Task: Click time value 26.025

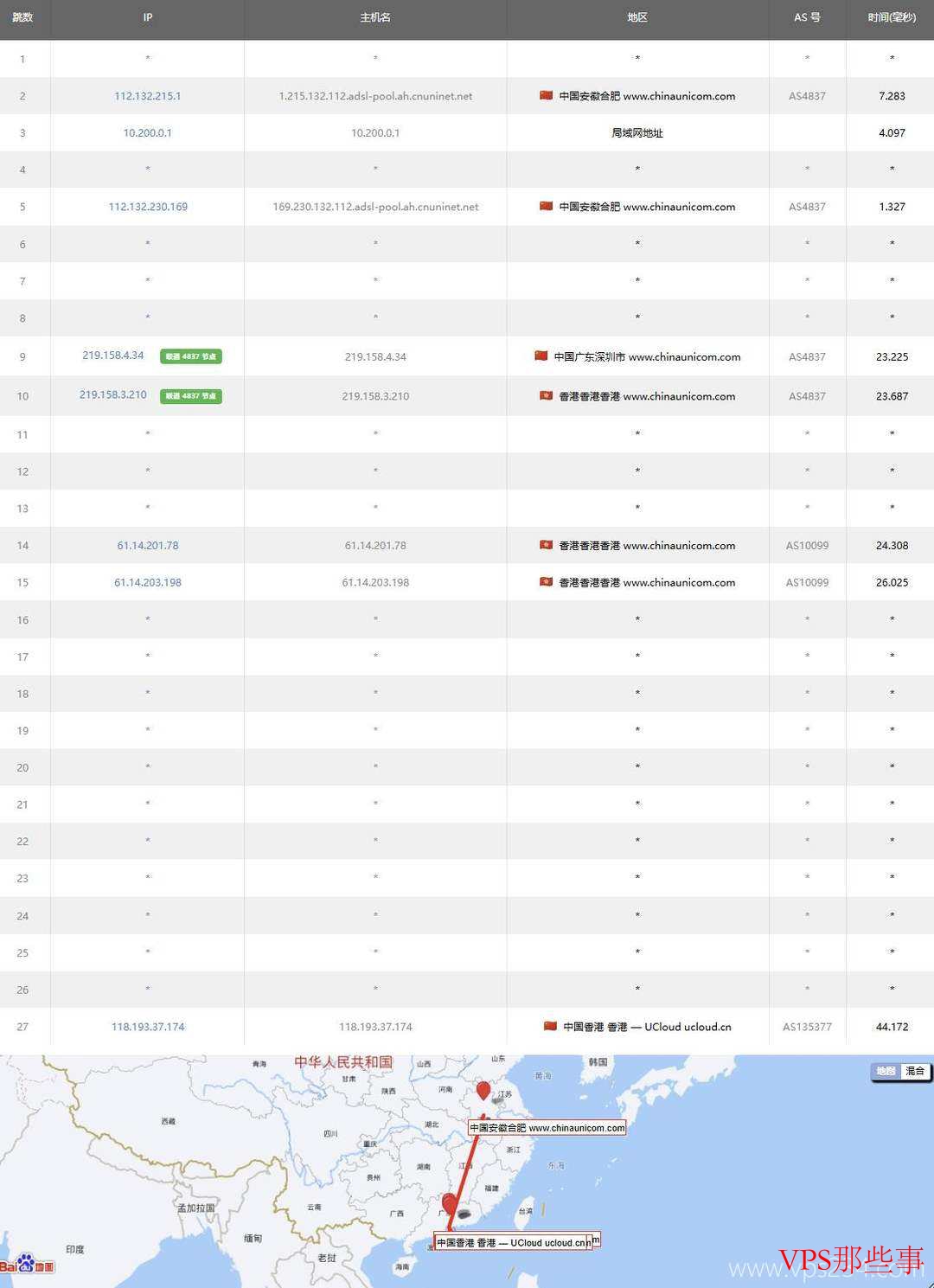Action: pyautogui.click(x=892, y=583)
